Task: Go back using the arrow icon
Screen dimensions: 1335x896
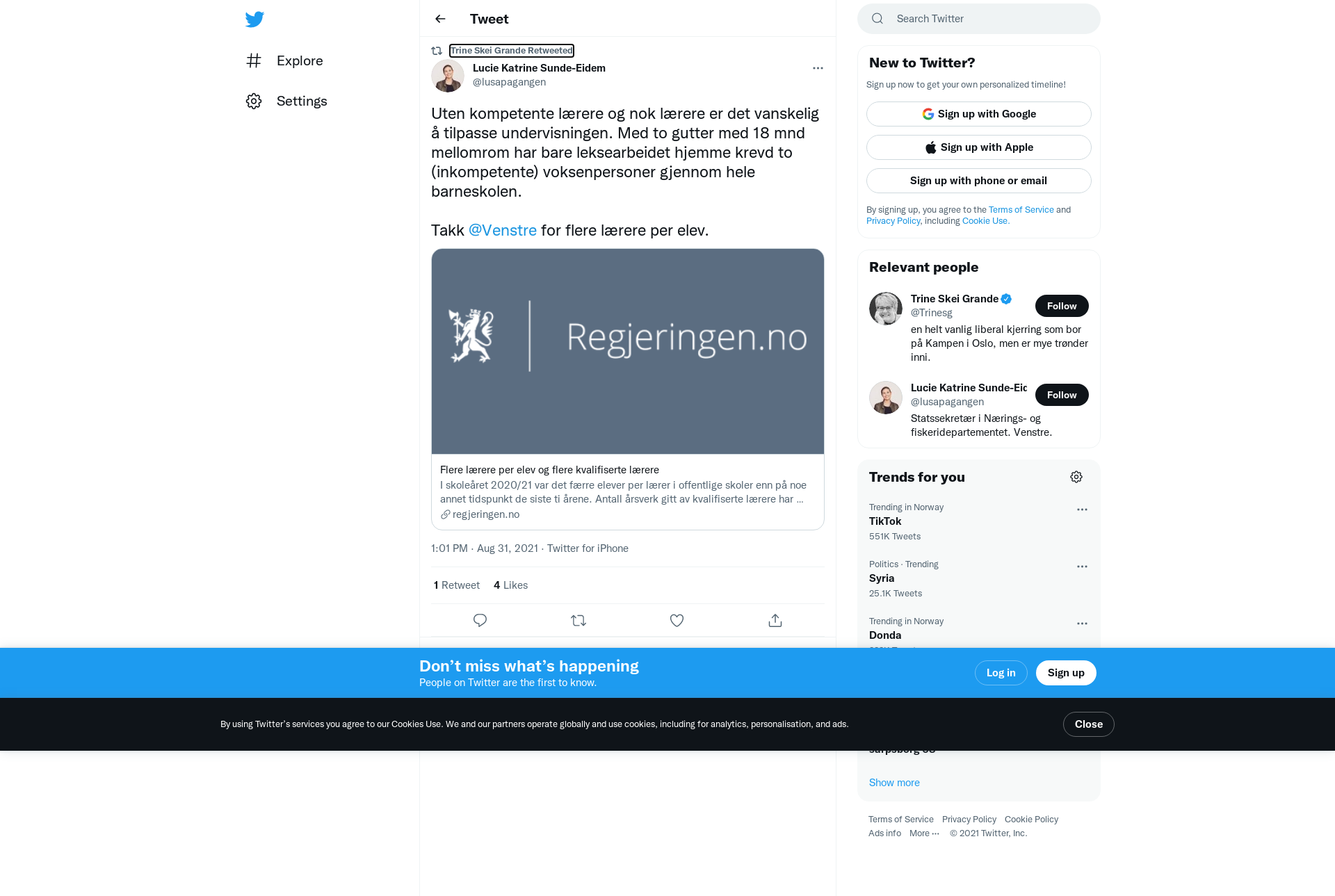Action: point(440,19)
